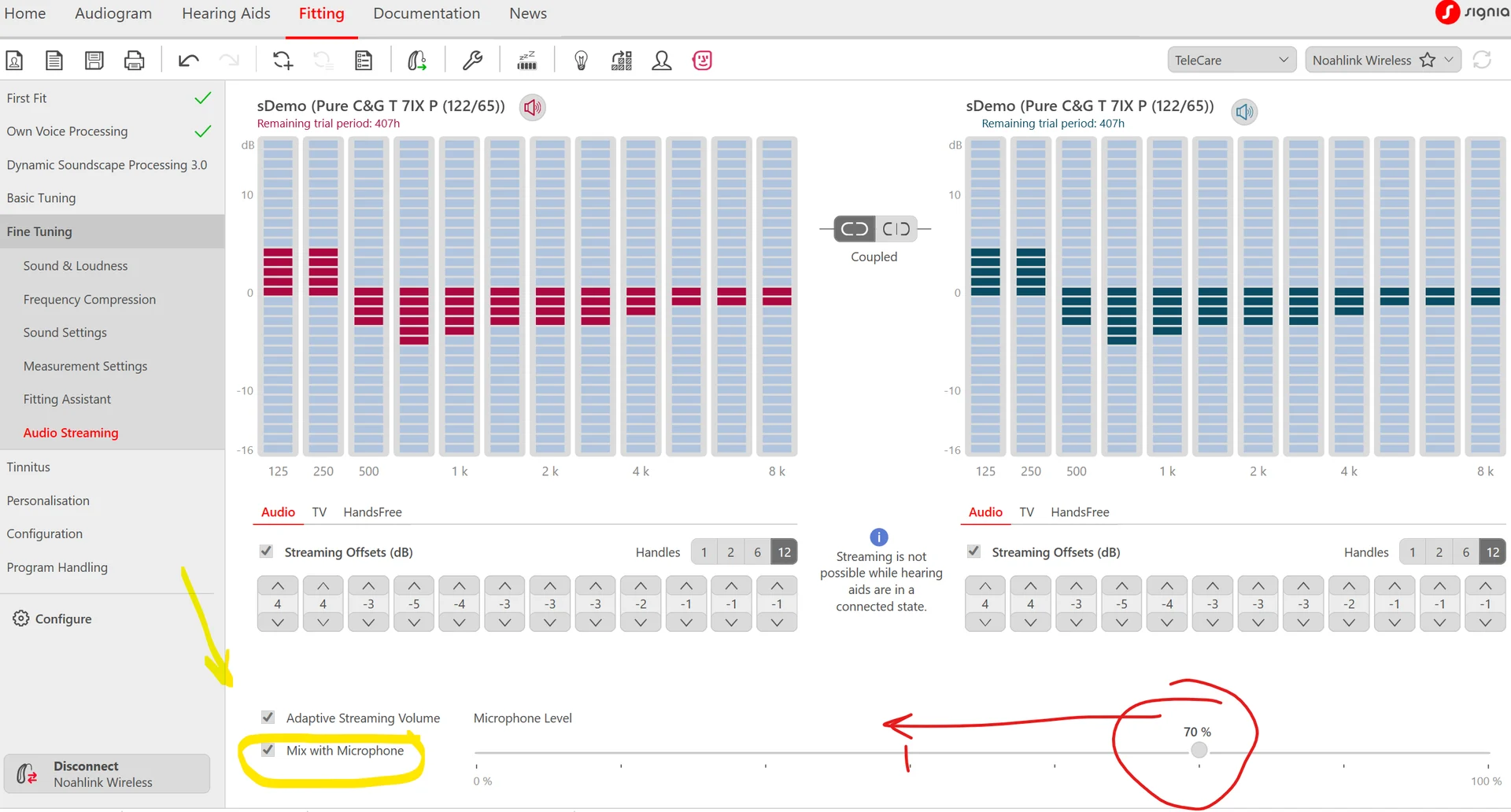1511x812 pixels.
Task: Uncheck Mix with Microphone checkbox
Action: 268,750
